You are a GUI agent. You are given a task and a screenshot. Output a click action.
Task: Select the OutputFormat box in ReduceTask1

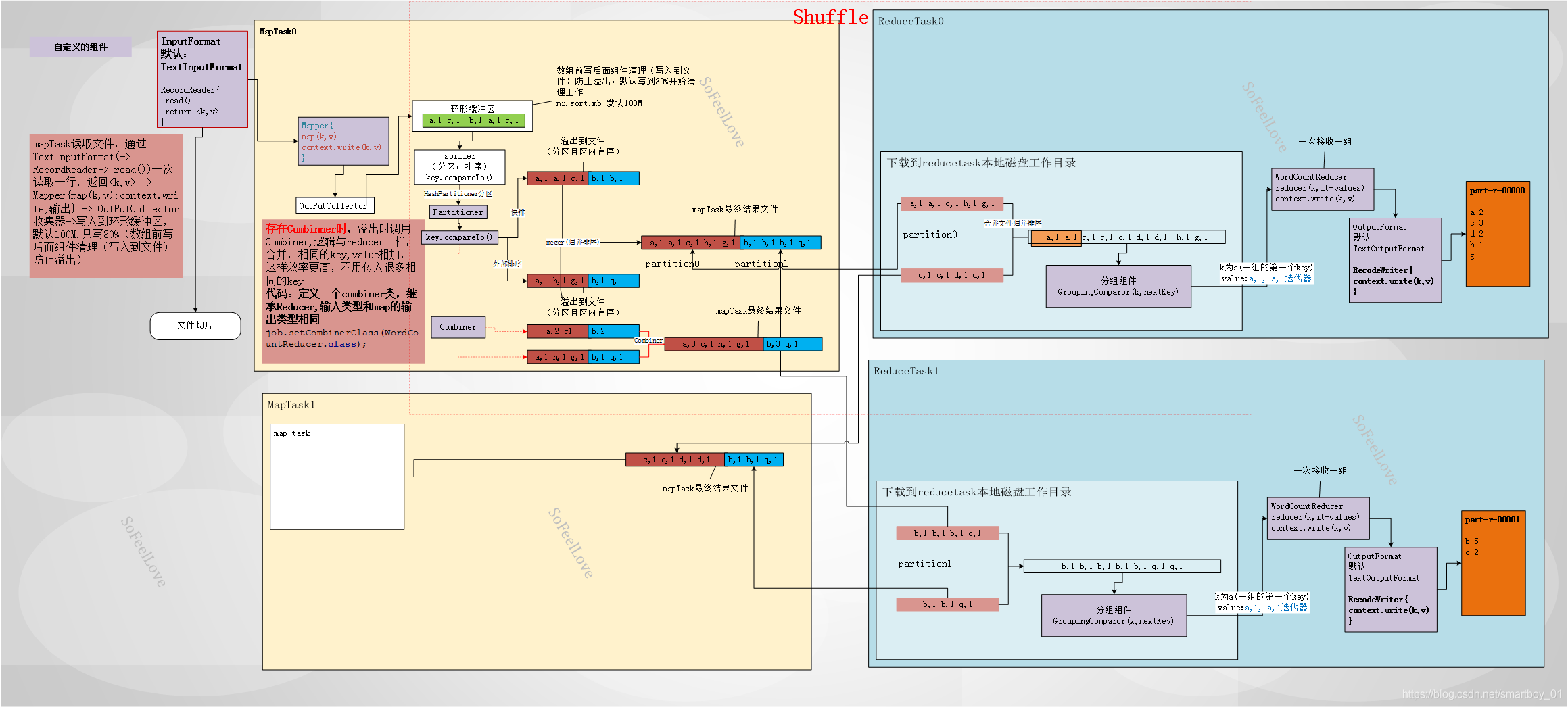click(1392, 589)
